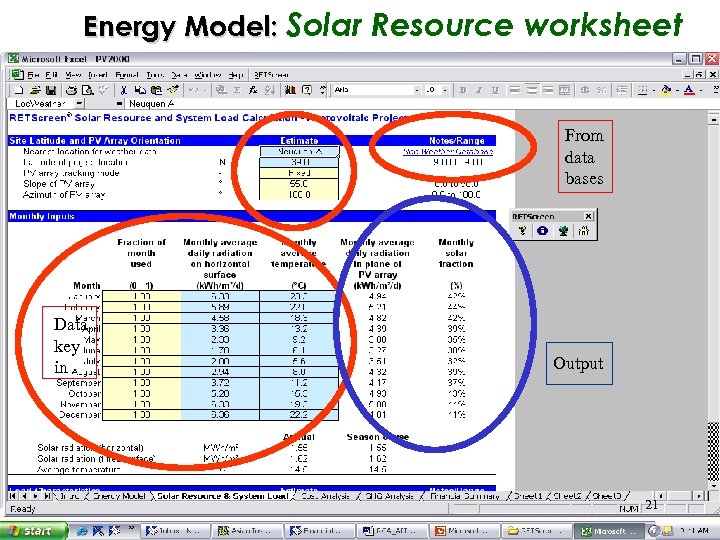Click the Paste clipboard icon
The height and width of the screenshot is (540, 720).
pos(157,90)
